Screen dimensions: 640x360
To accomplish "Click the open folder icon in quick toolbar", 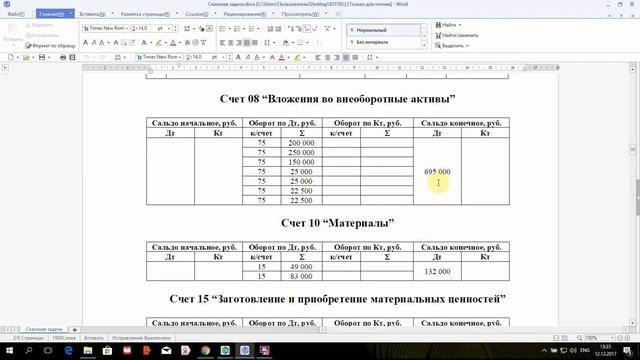I will [26, 58].
